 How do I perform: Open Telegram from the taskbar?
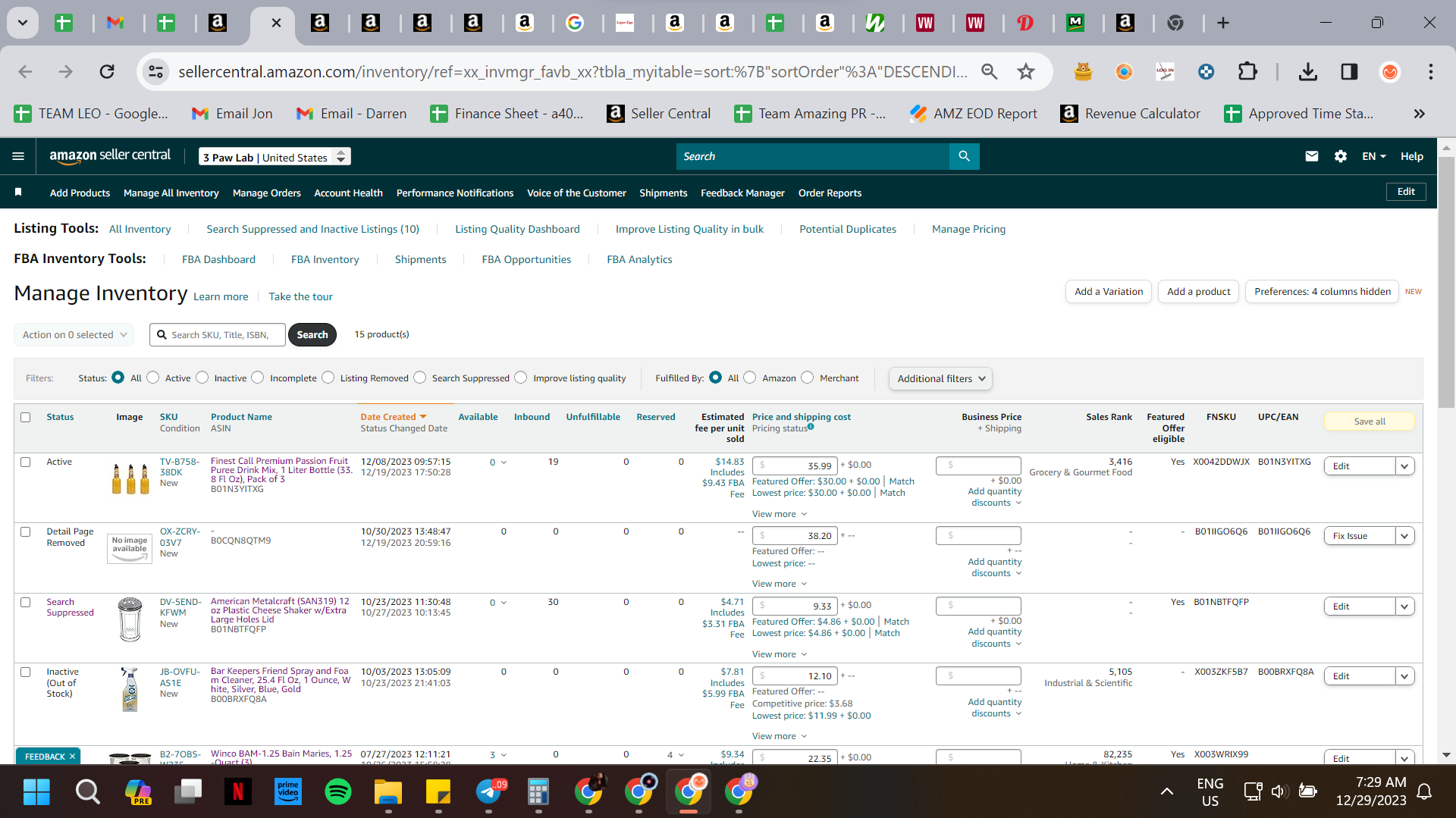click(x=489, y=792)
